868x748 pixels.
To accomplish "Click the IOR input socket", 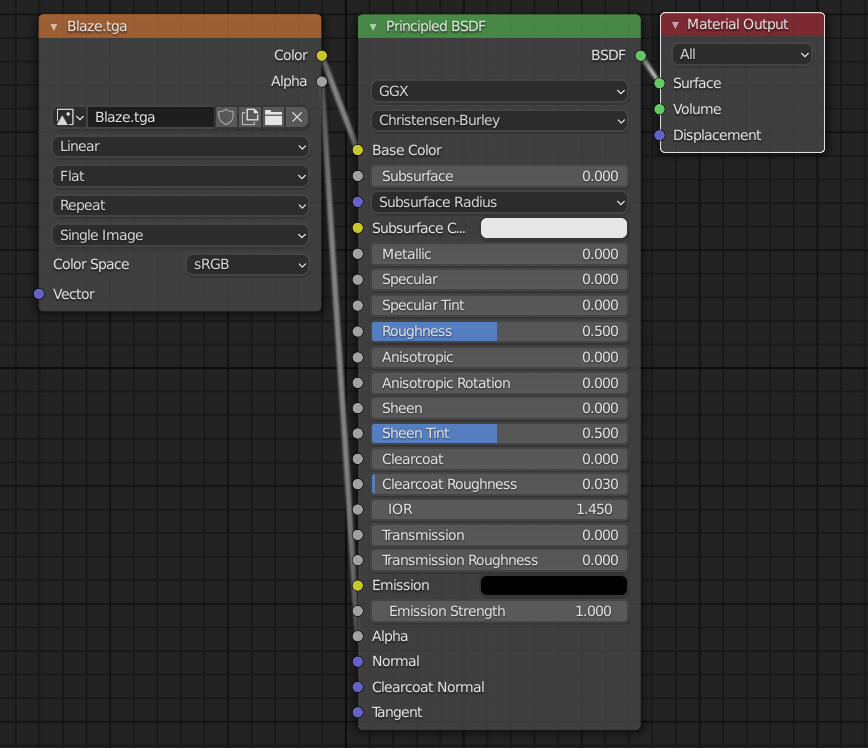I will click(358, 509).
